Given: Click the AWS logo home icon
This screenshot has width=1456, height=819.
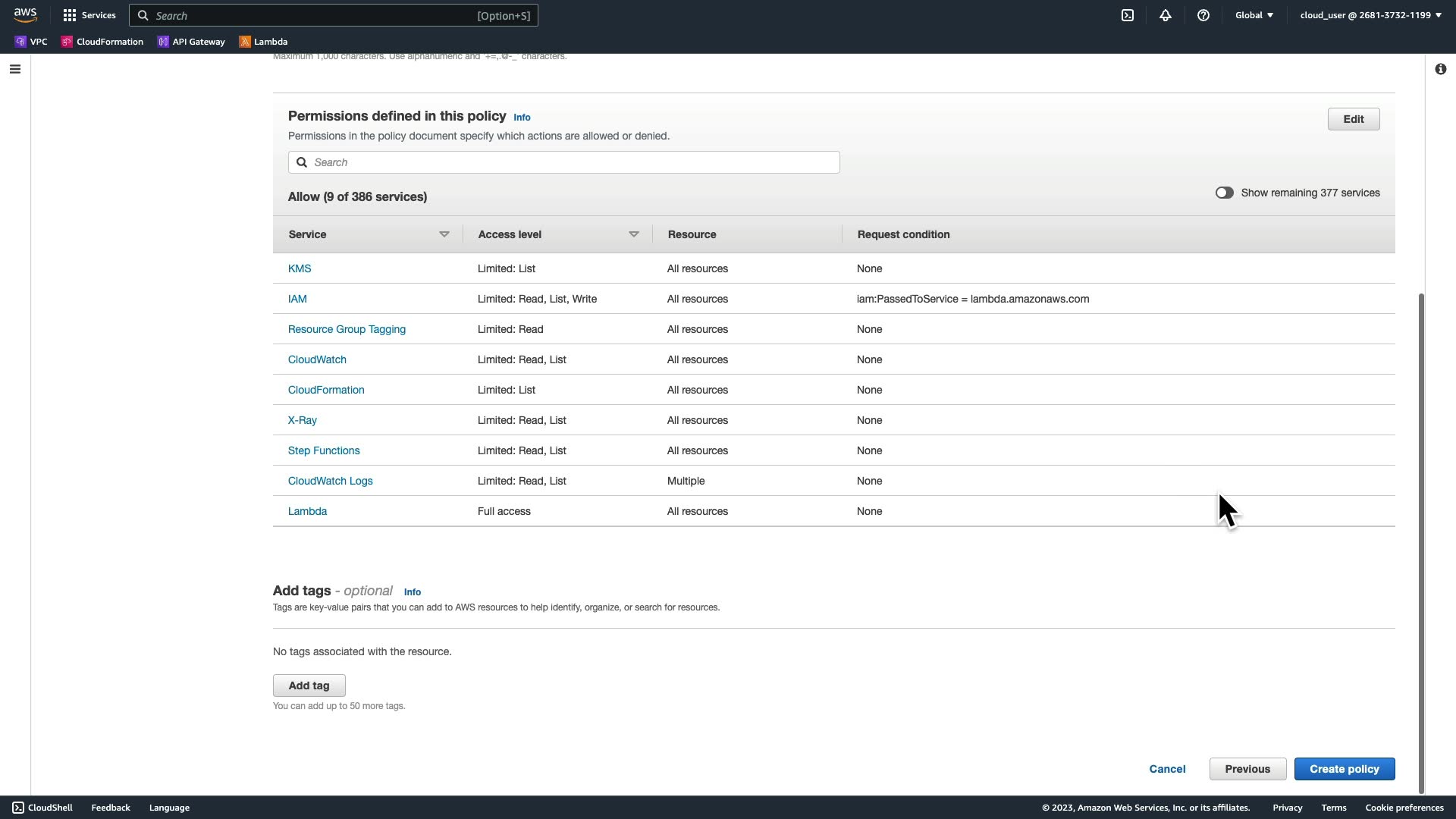Looking at the screenshot, I should pos(25,15).
